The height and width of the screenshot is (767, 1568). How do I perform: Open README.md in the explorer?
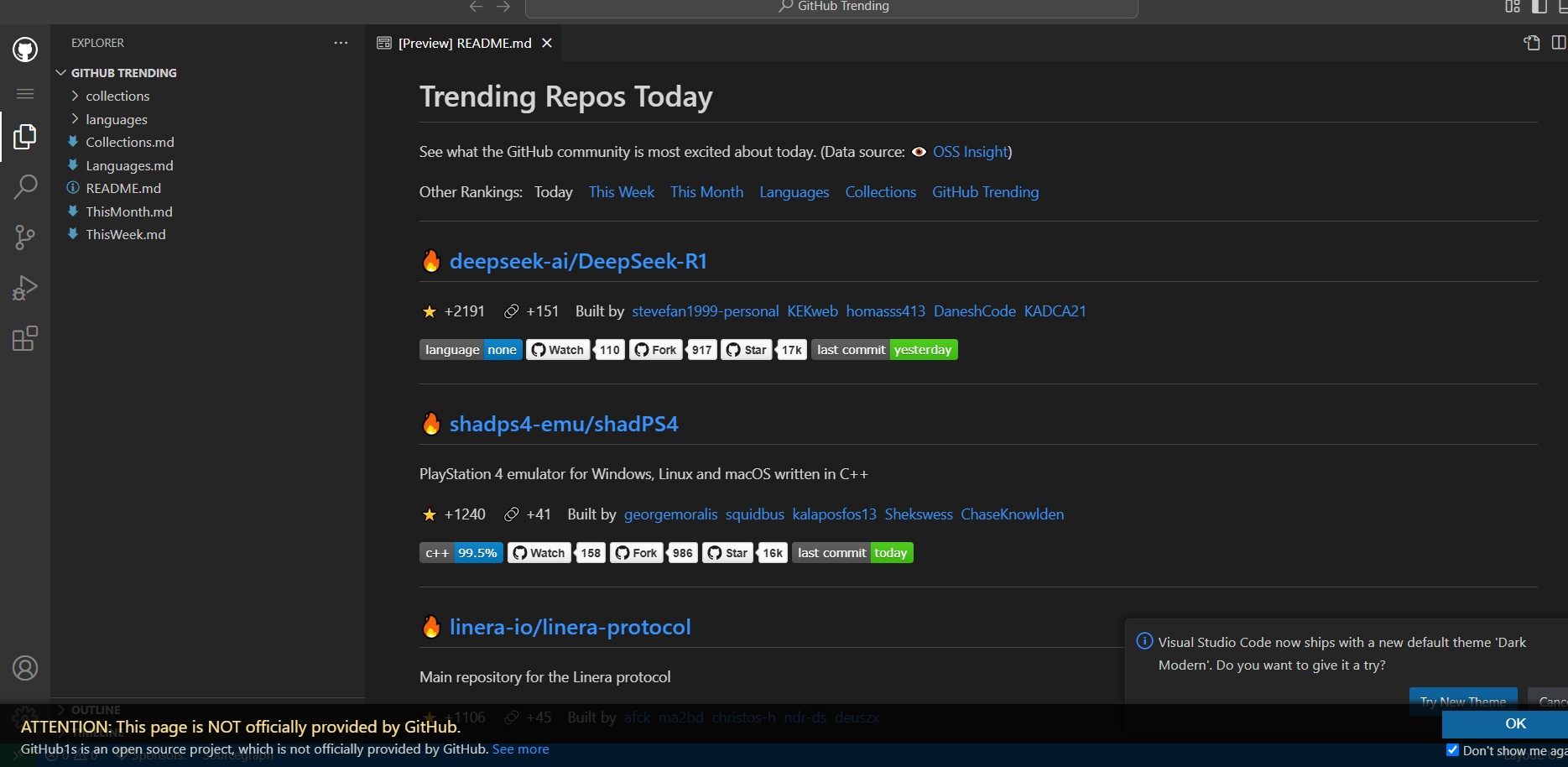click(x=207, y=188)
